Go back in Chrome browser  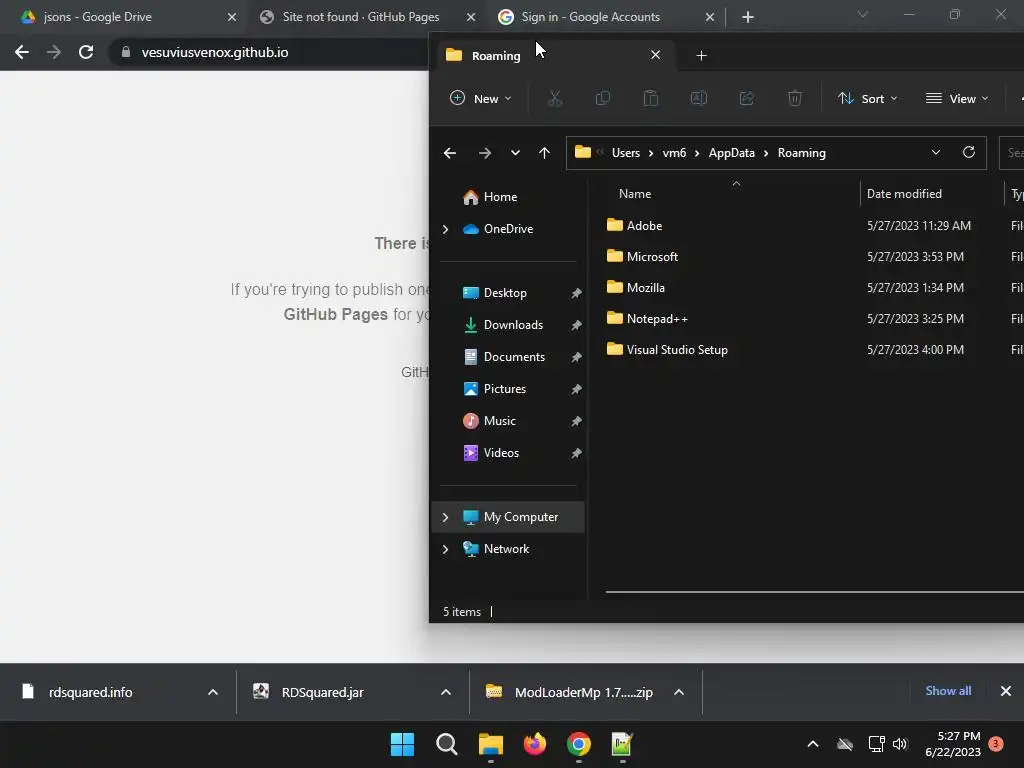(x=22, y=52)
